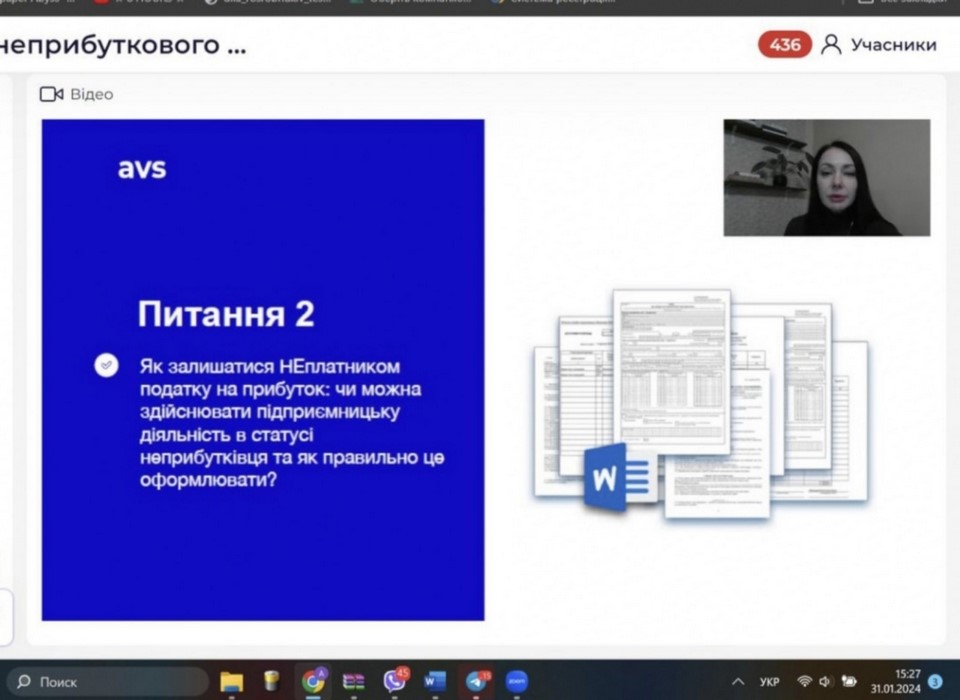
Task: Expand hidden system tray icons
Action: pyautogui.click(x=738, y=682)
